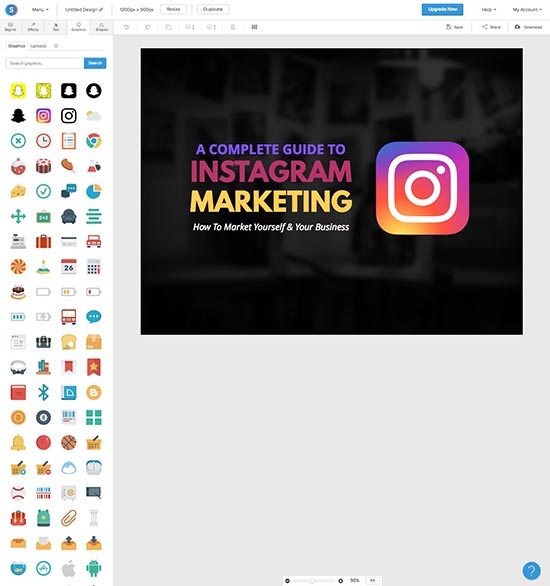Viewport: 550px width, 586px height.
Task: Add the colorful Instagram logo graphic
Action: [43, 115]
